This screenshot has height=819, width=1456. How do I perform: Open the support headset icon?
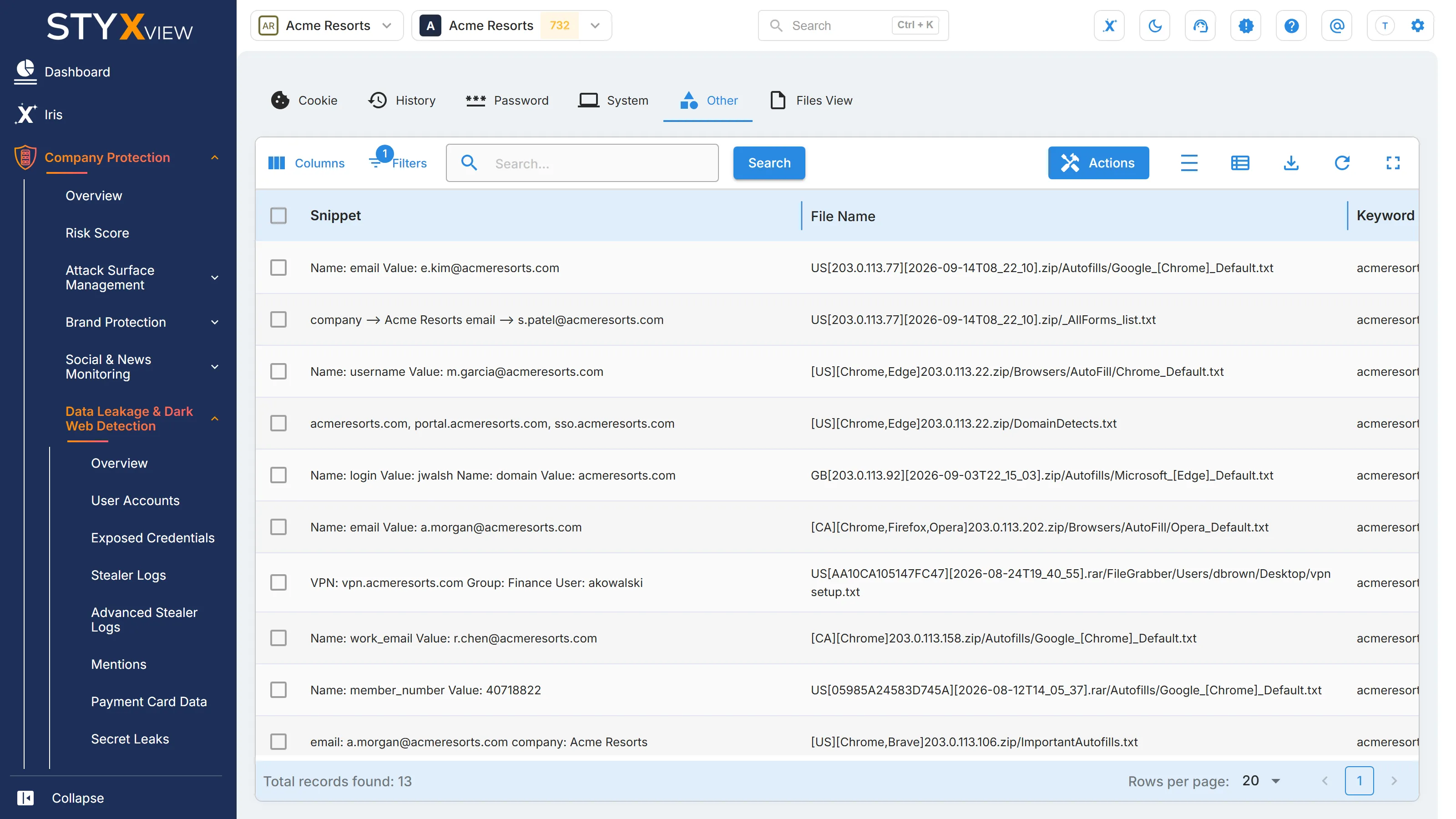pos(1200,25)
